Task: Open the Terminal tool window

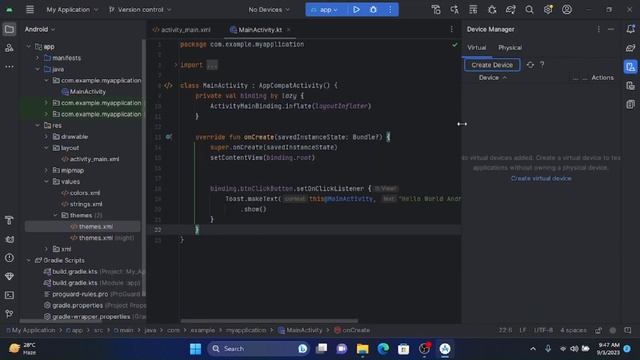Action: (9, 295)
